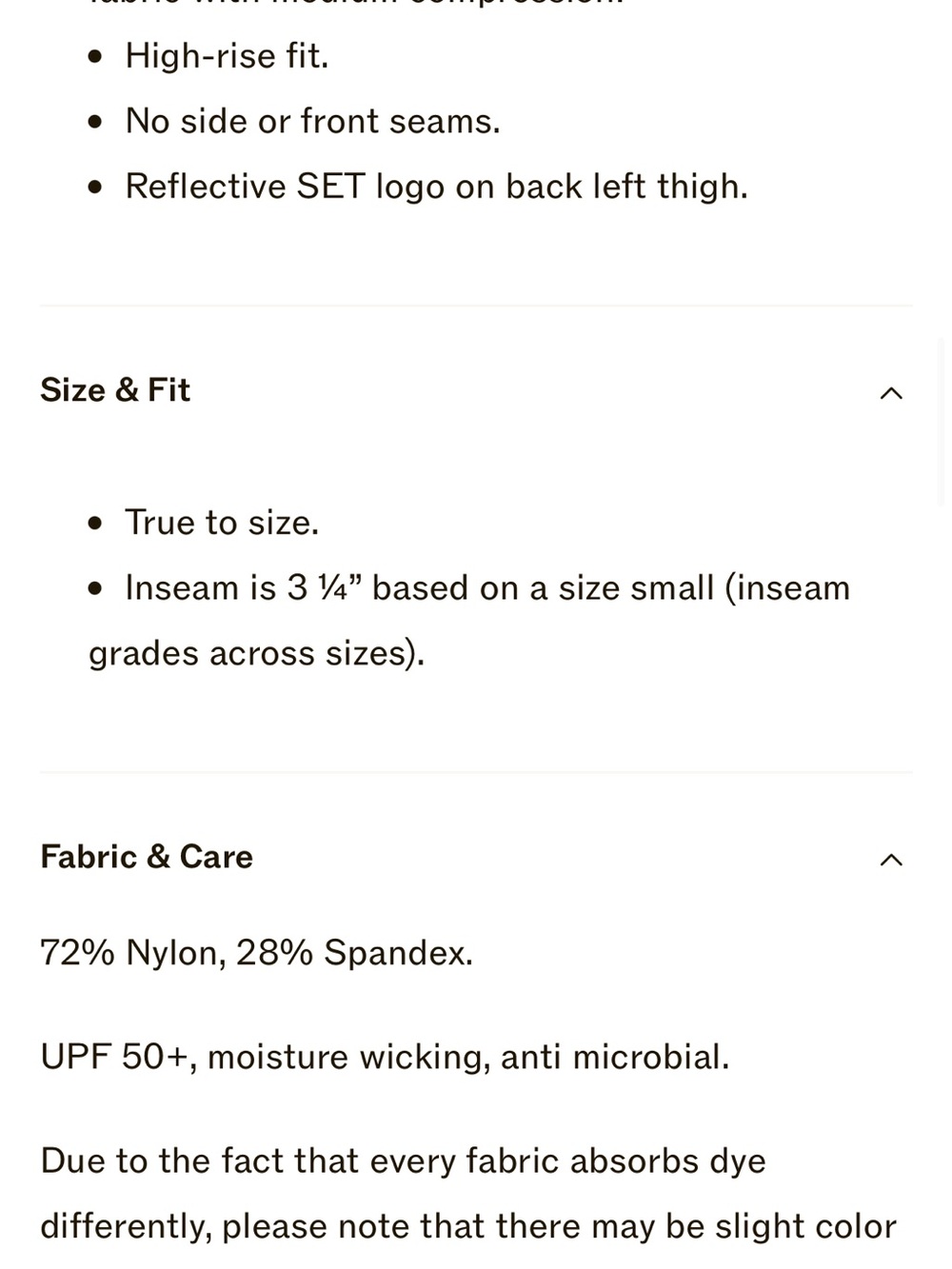This screenshot has width=952, height=1269.
Task: Click the 'Reflective SET logo' bullet line
Action: 436,187
